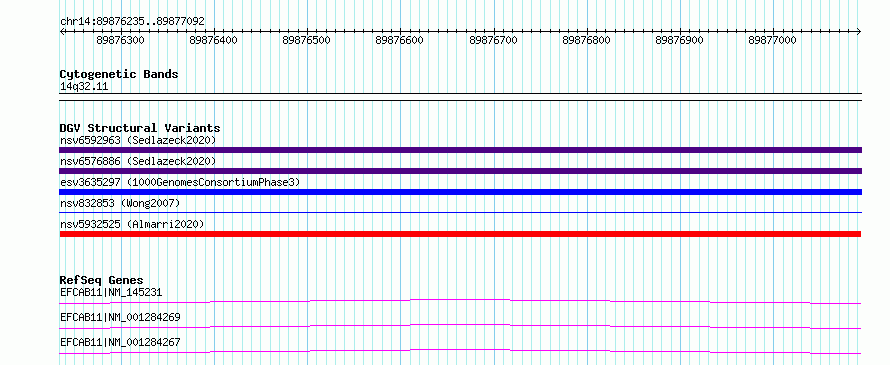The image size is (890, 365).
Task: Click the DGV Structural Variants track title
Action: [x=140, y=128]
